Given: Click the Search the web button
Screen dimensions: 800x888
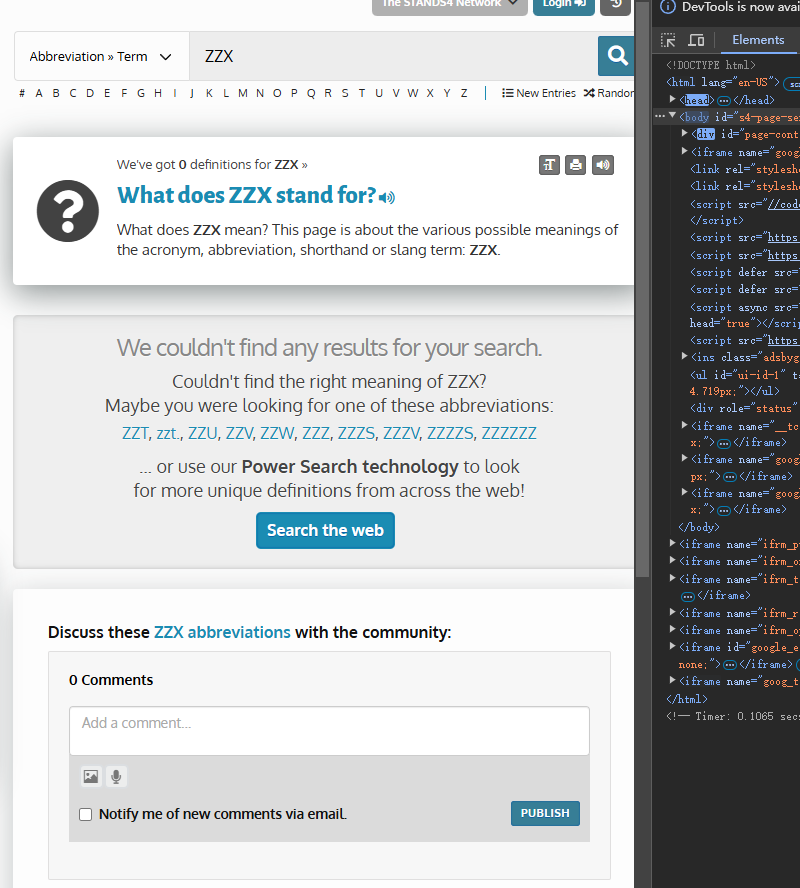Looking at the screenshot, I should tap(325, 530).
